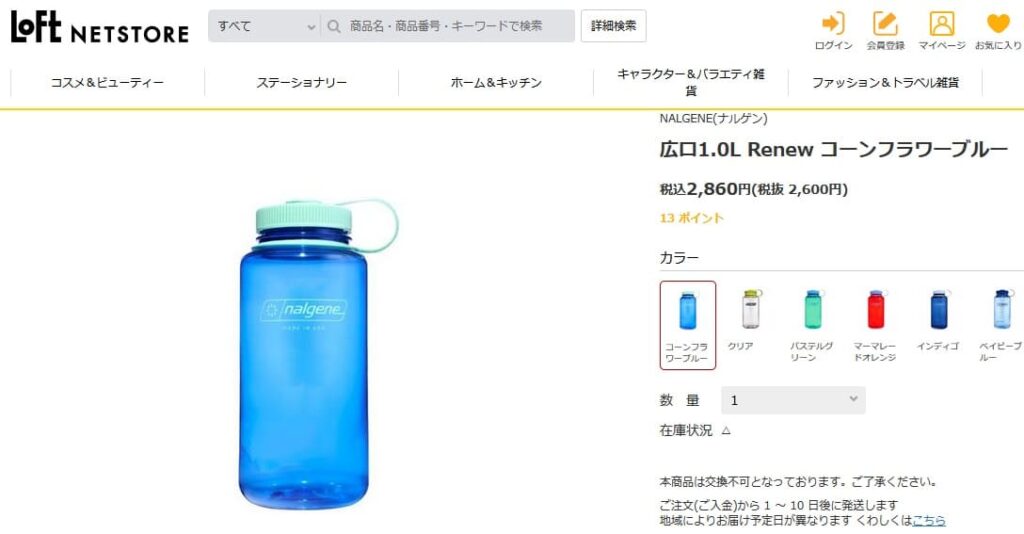Click the login arrow icon
Image resolution: width=1024 pixels, height=534 pixels.
(833, 24)
